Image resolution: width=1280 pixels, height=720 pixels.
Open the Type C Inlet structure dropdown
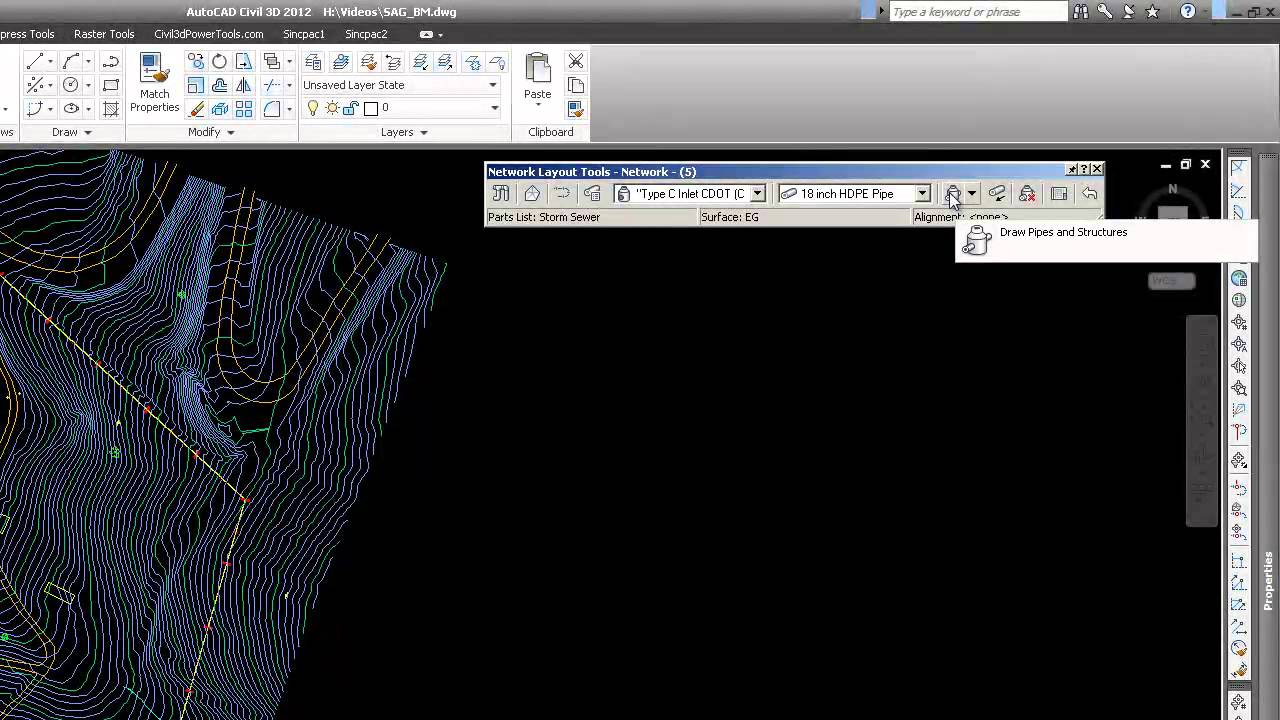tap(757, 194)
